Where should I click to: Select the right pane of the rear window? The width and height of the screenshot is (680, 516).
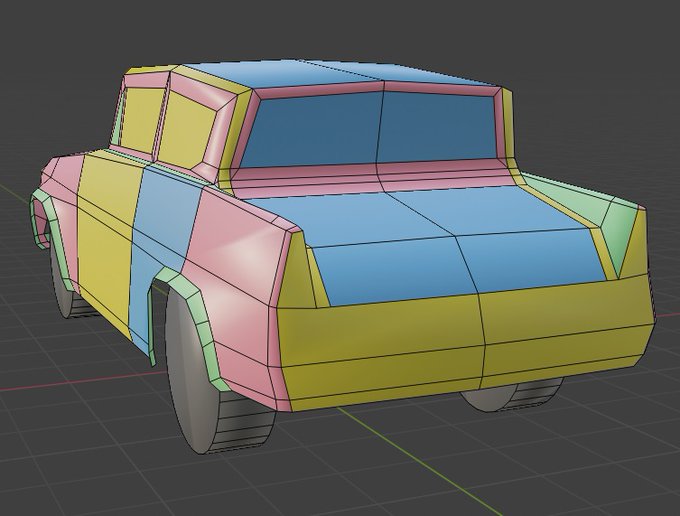[437, 126]
